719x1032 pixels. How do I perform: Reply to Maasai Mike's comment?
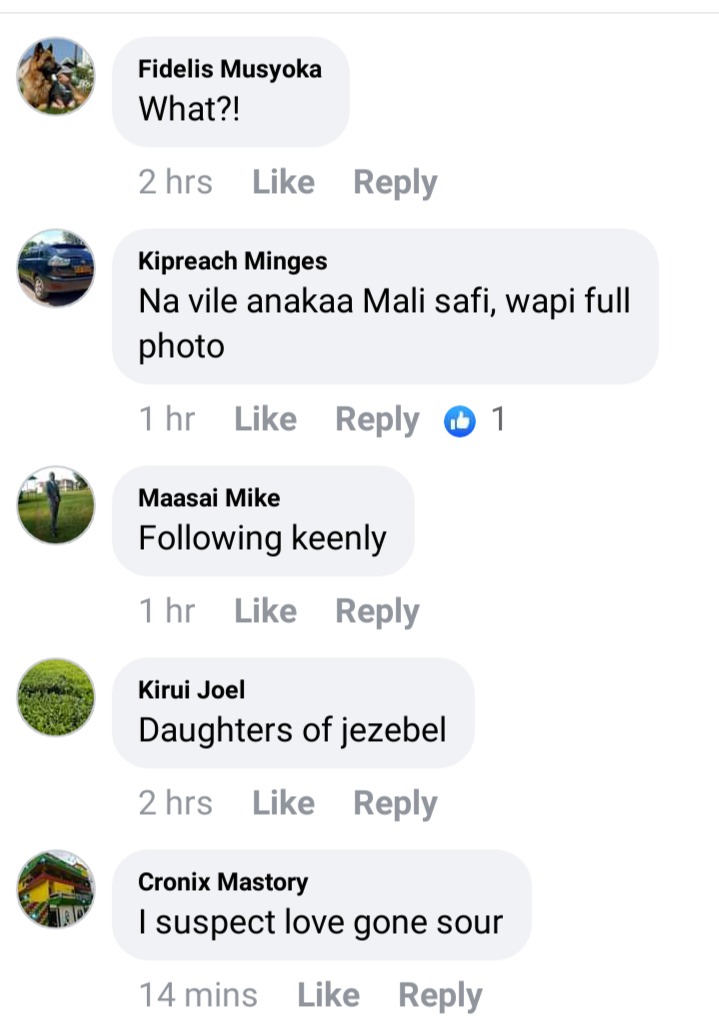(x=377, y=612)
